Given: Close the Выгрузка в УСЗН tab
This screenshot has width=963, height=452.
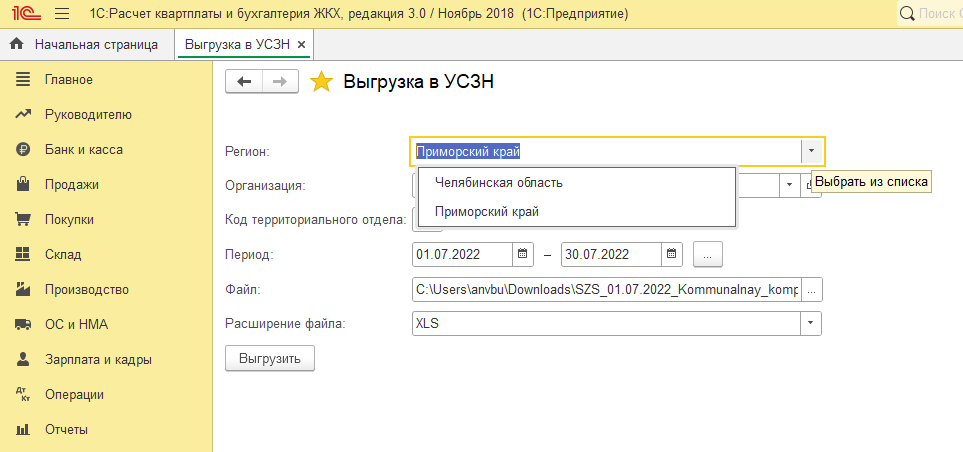Looking at the screenshot, I should point(301,45).
